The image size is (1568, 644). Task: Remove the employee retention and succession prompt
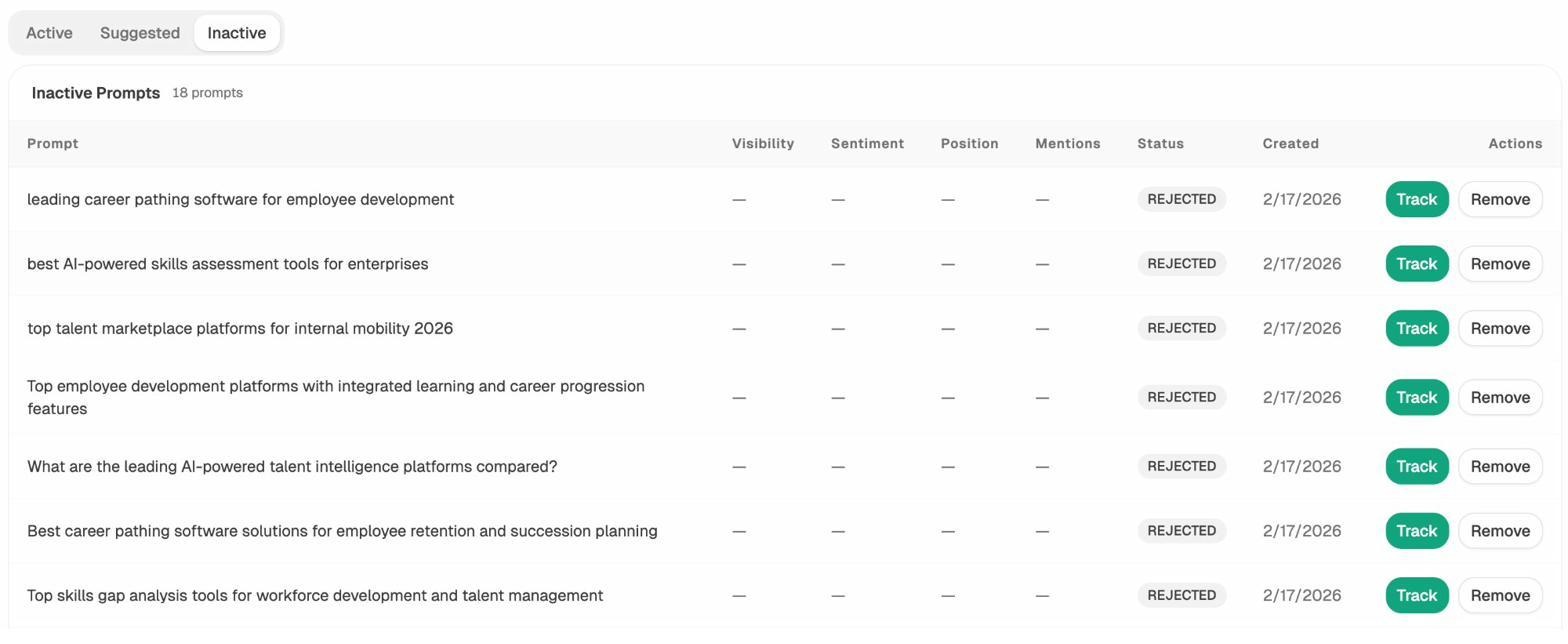(x=1500, y=531)
